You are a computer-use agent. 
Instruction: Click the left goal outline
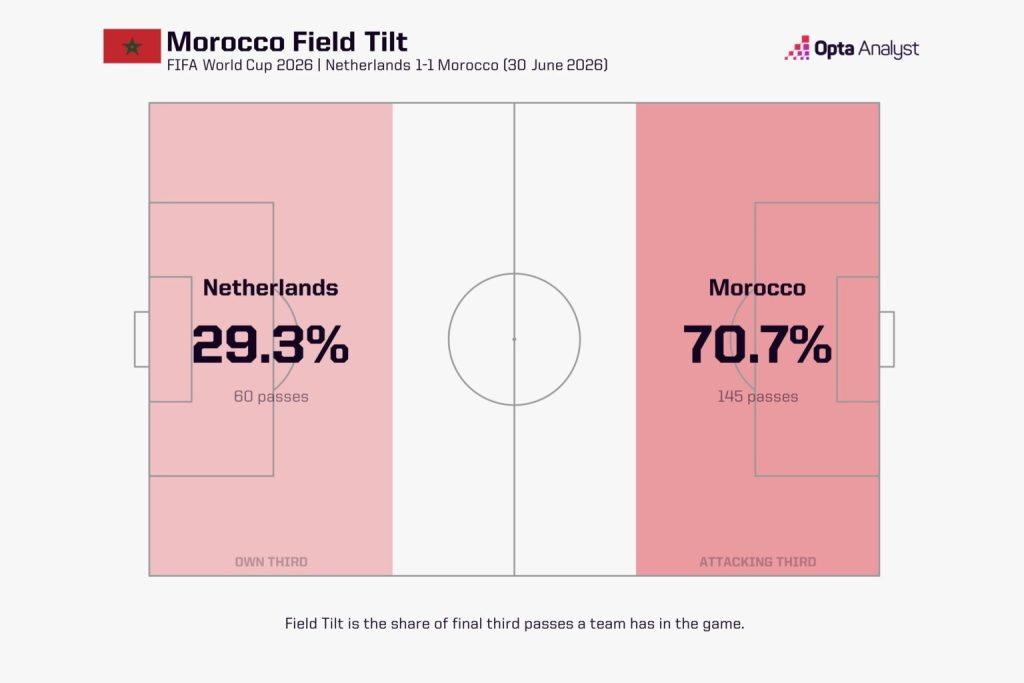pos(142,339)
